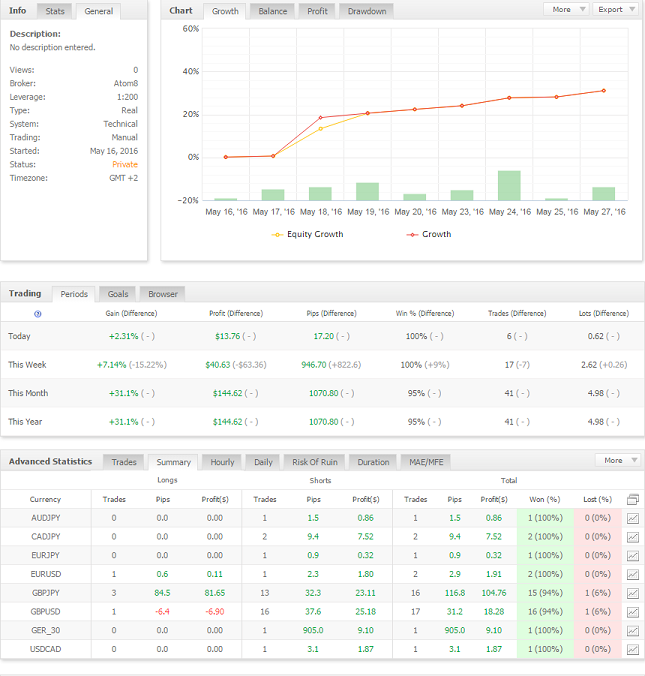Click the May 27 growth data point

tap(604, 91)
